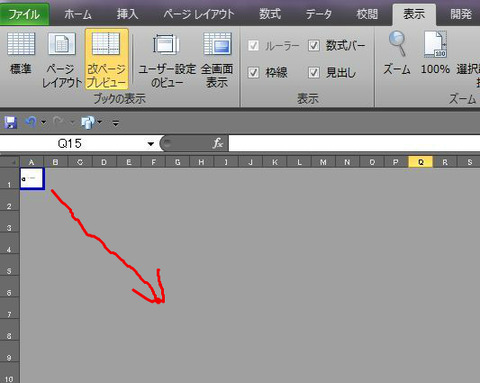Select column M header
Screen dimensions: 480x383
323,162
